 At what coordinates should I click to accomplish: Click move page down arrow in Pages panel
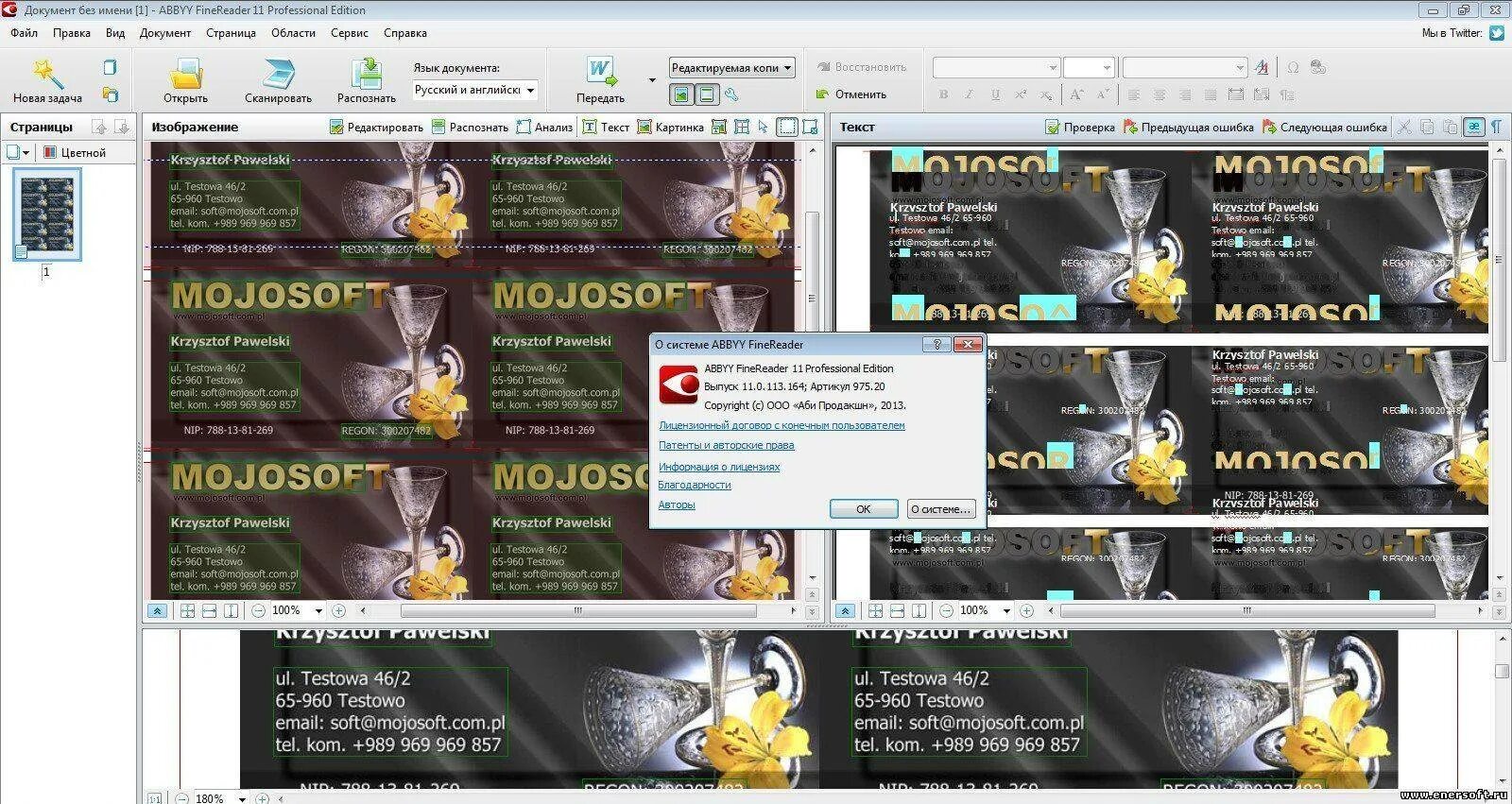[x=122, y=127]
